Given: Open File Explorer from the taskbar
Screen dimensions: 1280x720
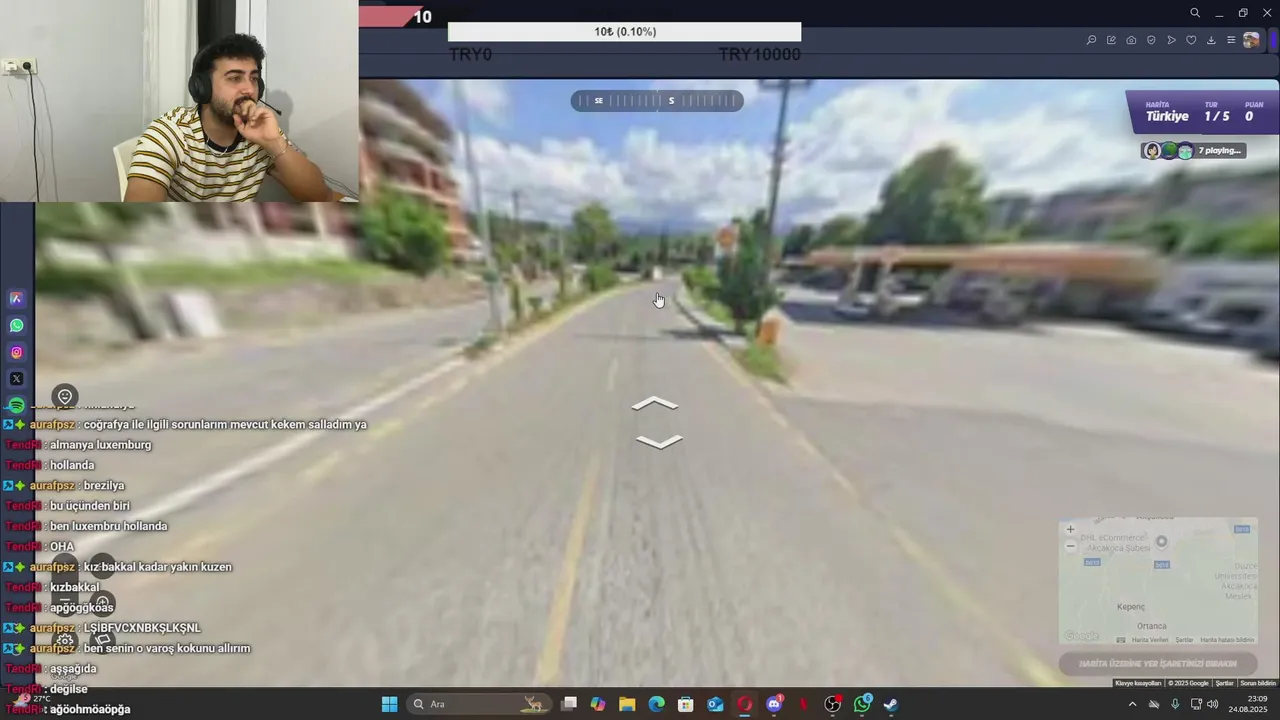Looking at the screenshot, I should pos(627,704).
